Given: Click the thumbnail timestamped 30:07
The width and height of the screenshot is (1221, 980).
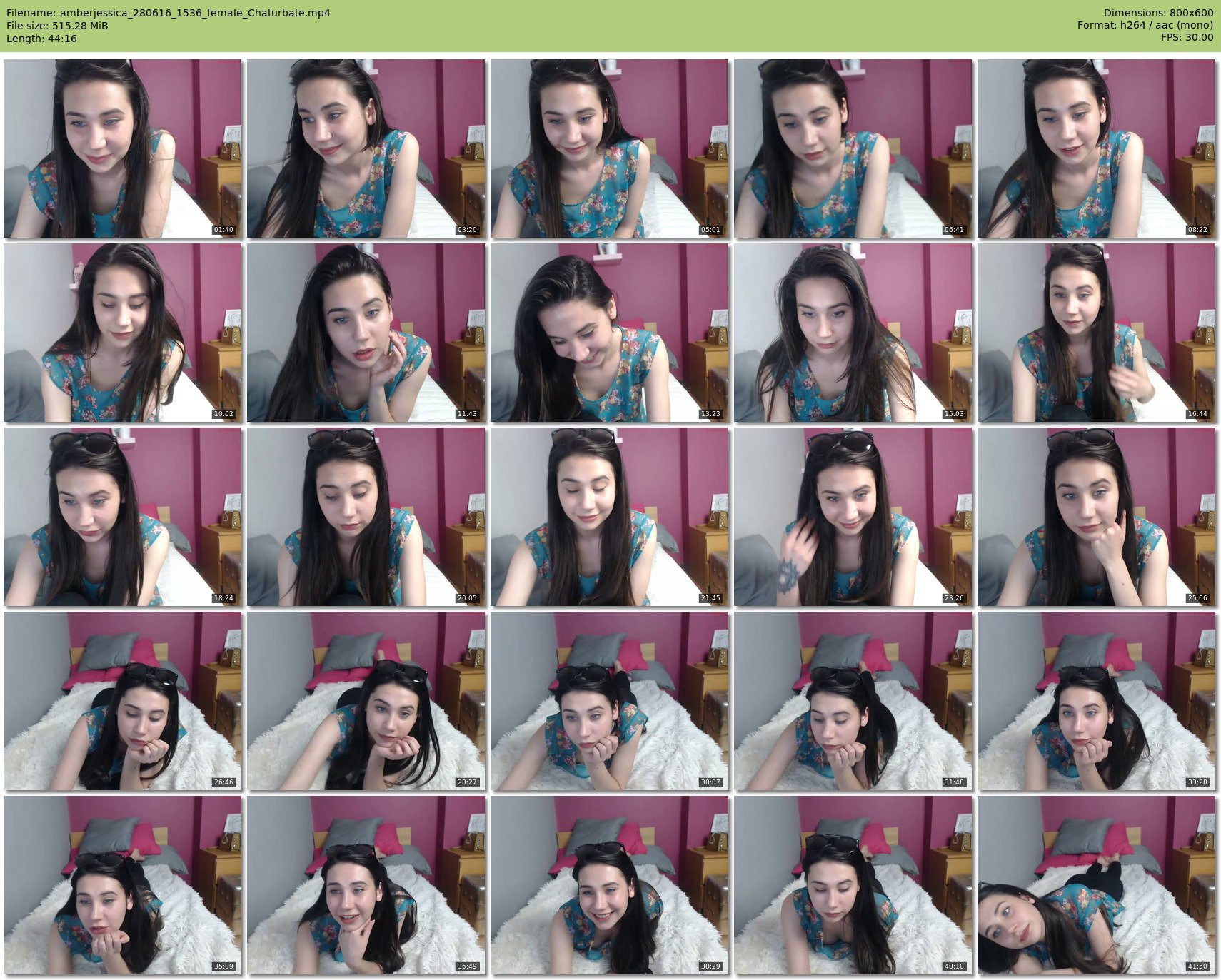Looking at the screenshot, I should pyautogui.click(x=609, y=701).
